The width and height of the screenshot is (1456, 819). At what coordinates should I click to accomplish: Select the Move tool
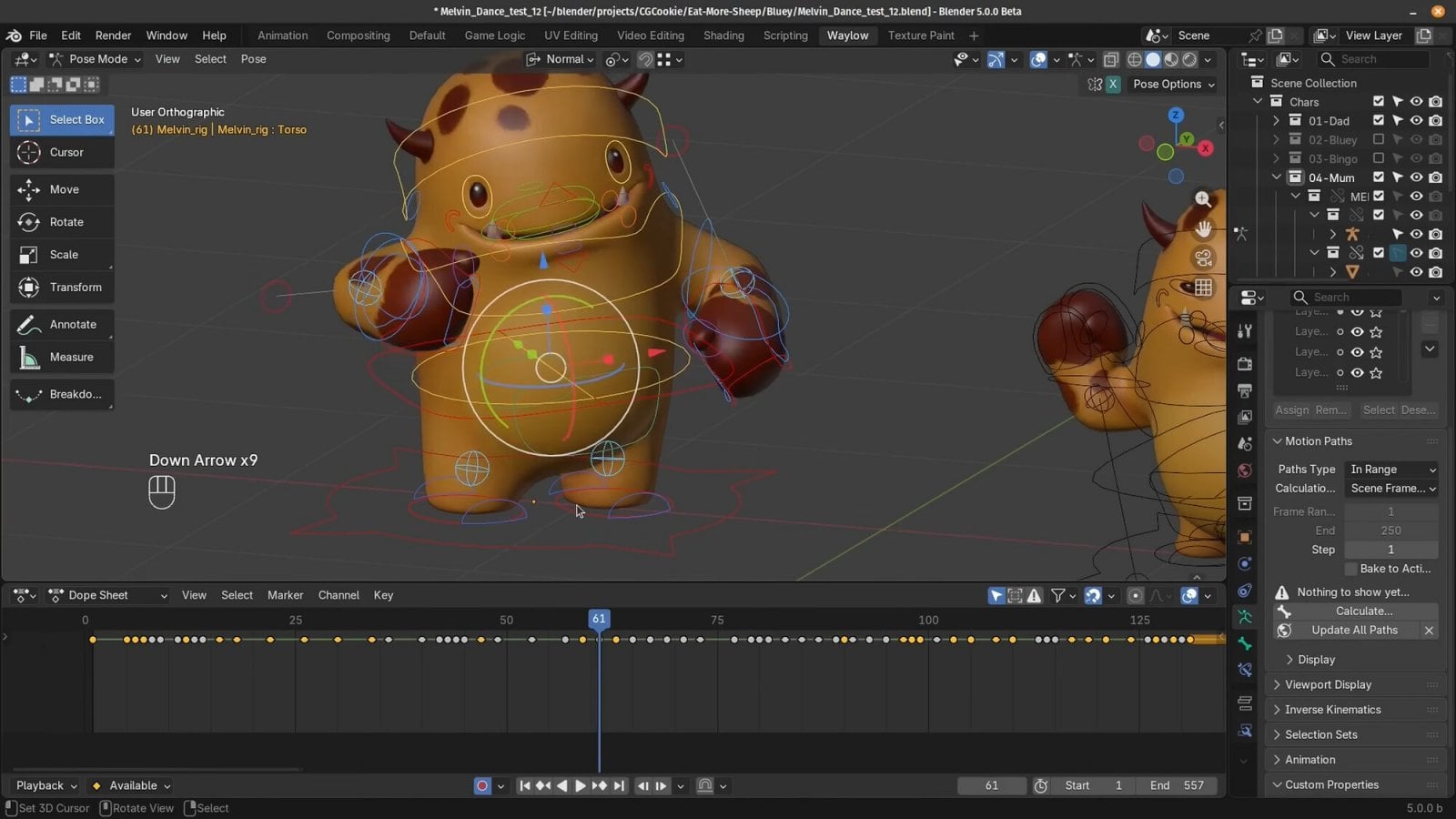tap(61, 189)
